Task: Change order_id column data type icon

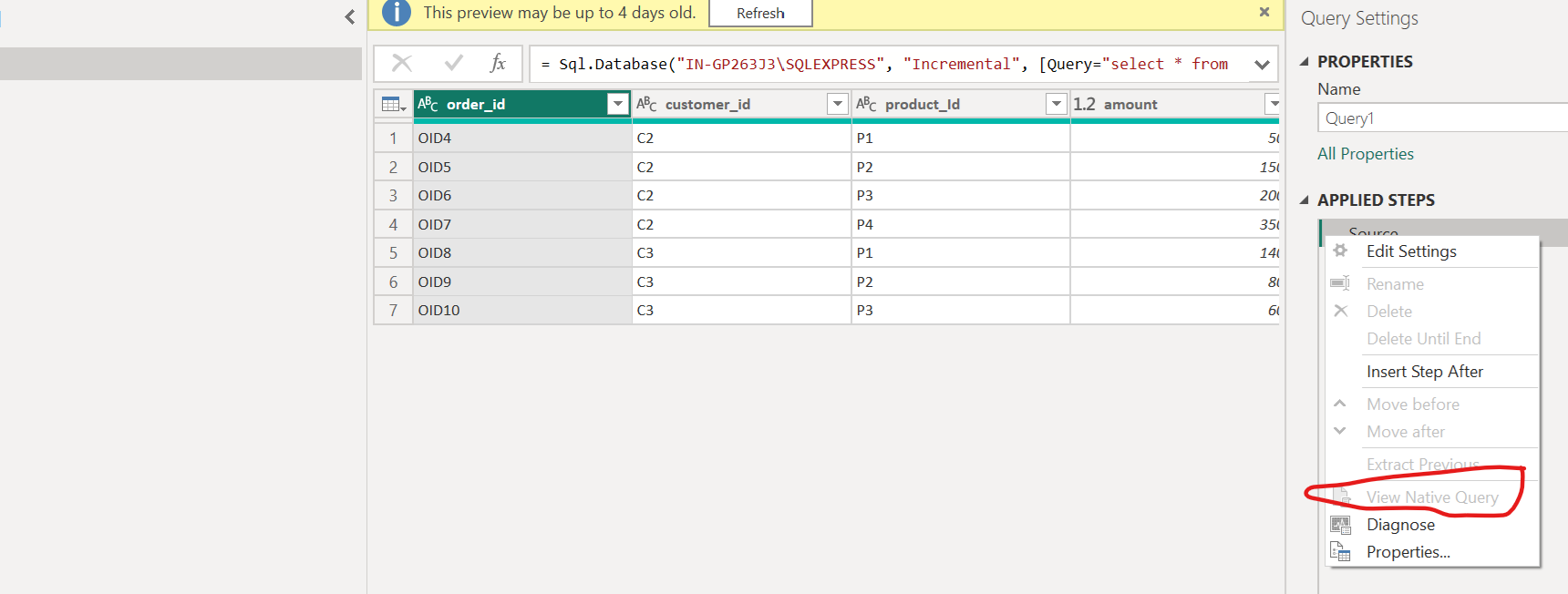Action: pos(428,104)
